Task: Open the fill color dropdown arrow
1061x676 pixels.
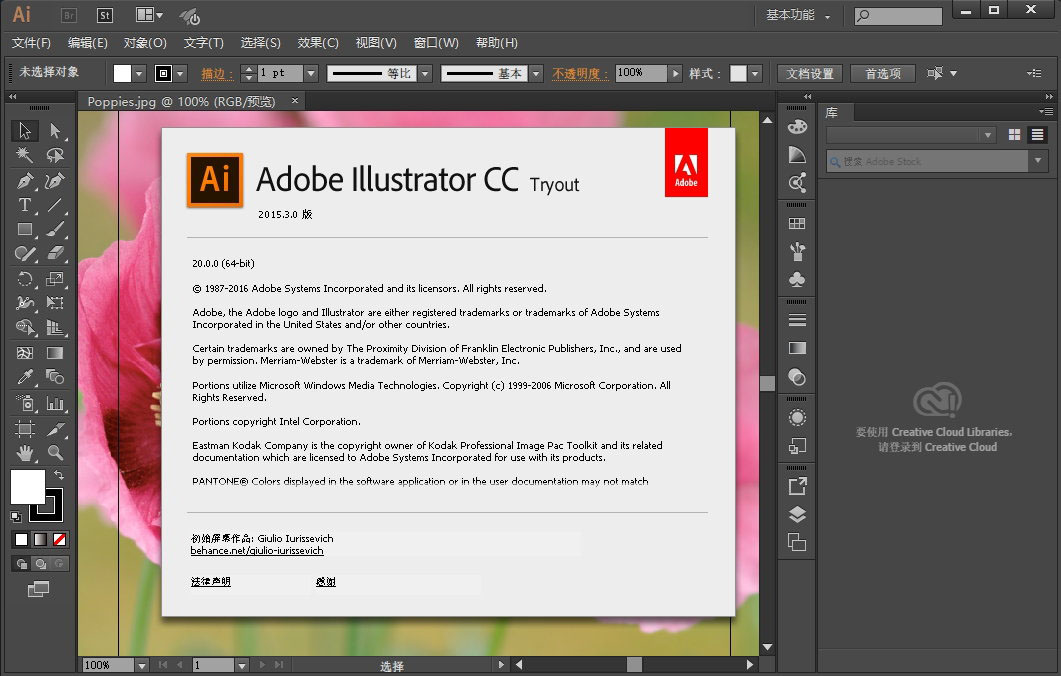Action: tap(139, 73)
